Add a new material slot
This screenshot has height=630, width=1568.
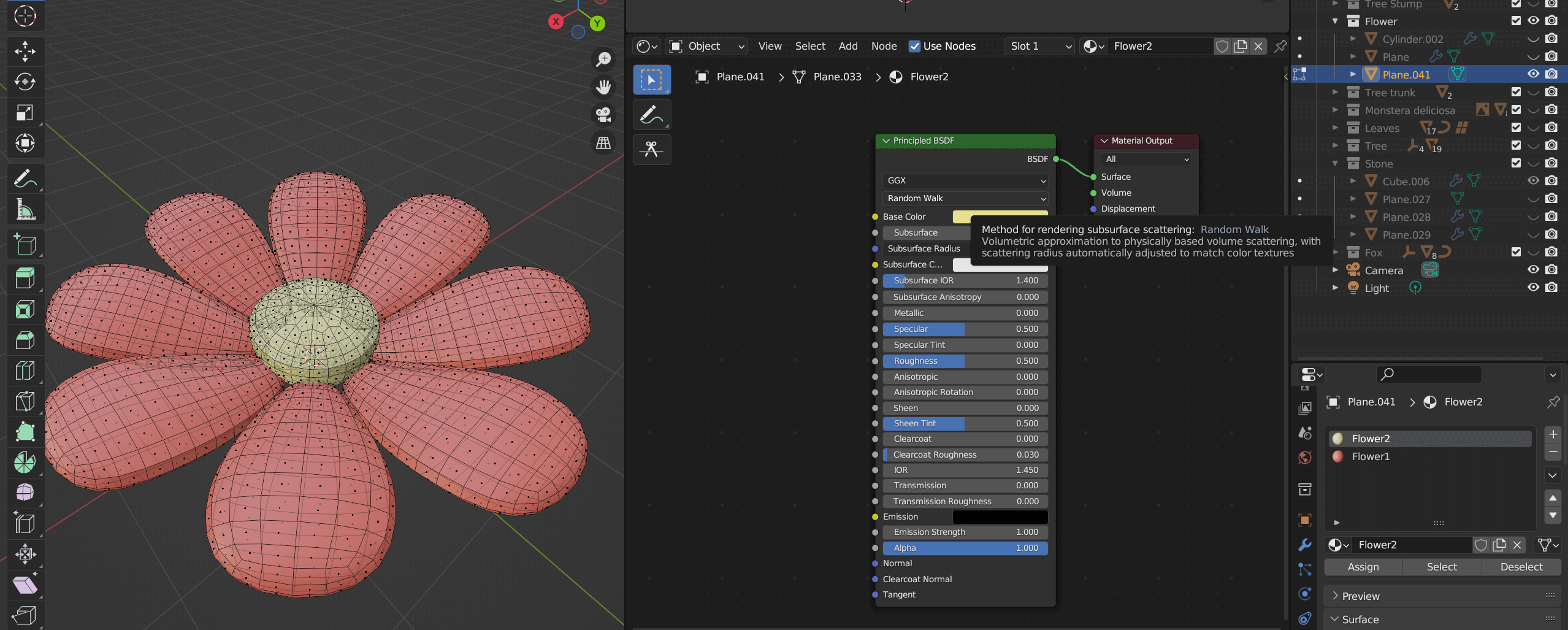click(x=1553, y=434)
